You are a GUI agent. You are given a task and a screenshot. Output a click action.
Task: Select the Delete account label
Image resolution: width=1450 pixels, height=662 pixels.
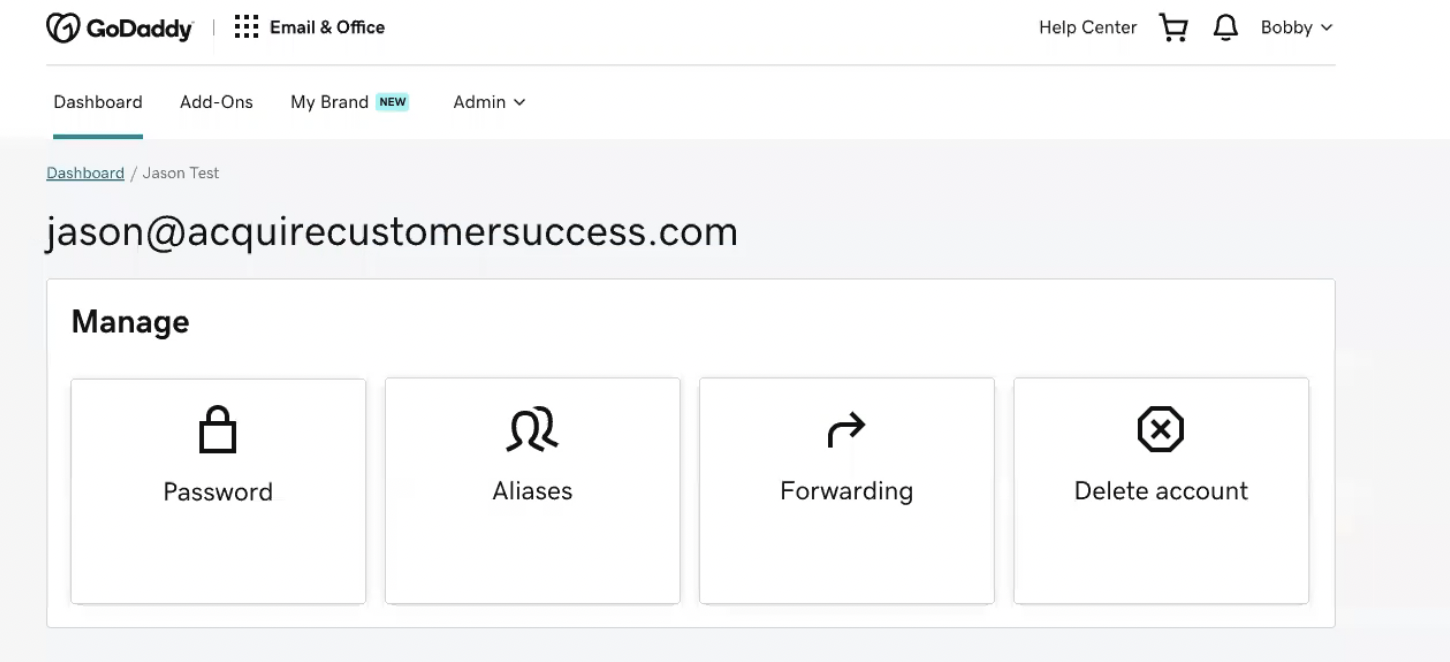pyautogui.click(x=1161, y=491)
